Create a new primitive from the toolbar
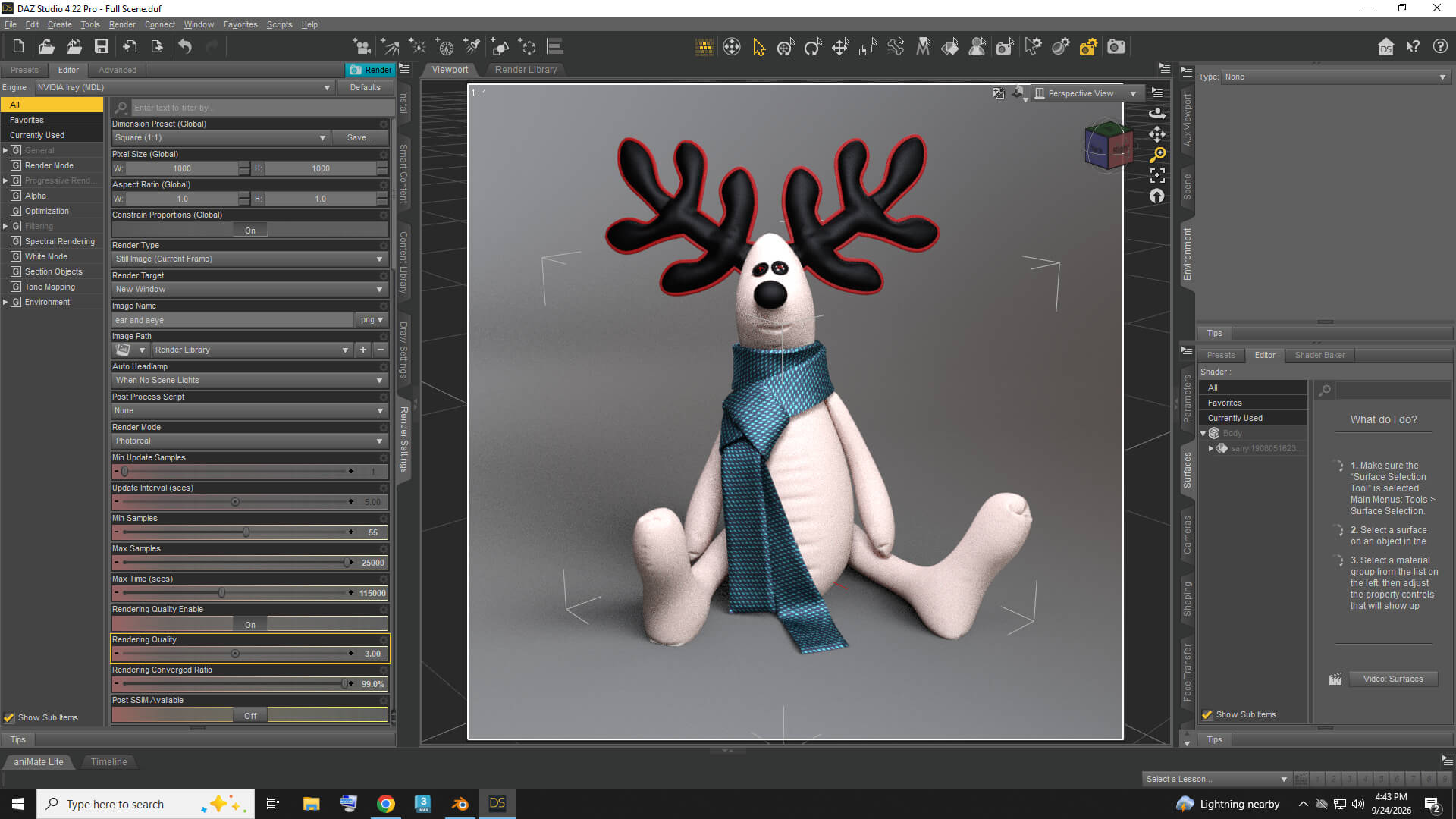Image resolution: width=1456 pixels, height=819 pixels. 500,47
